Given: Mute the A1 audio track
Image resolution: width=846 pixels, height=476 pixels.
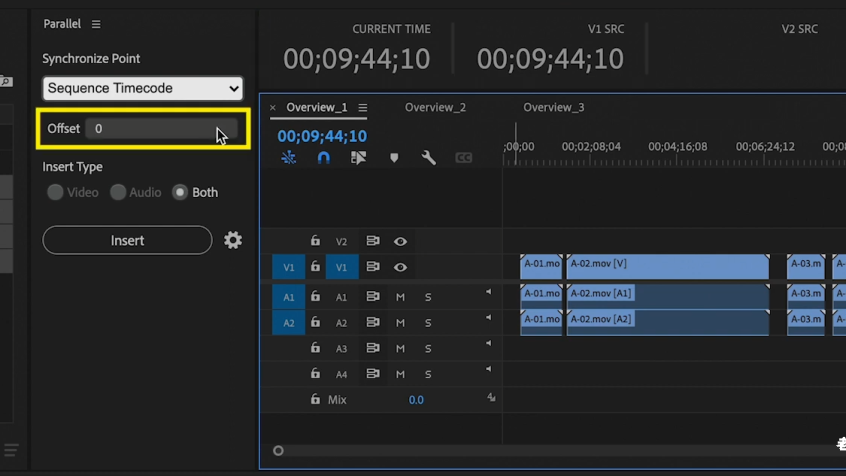Looking at the screenshot, I should point(400,297).
